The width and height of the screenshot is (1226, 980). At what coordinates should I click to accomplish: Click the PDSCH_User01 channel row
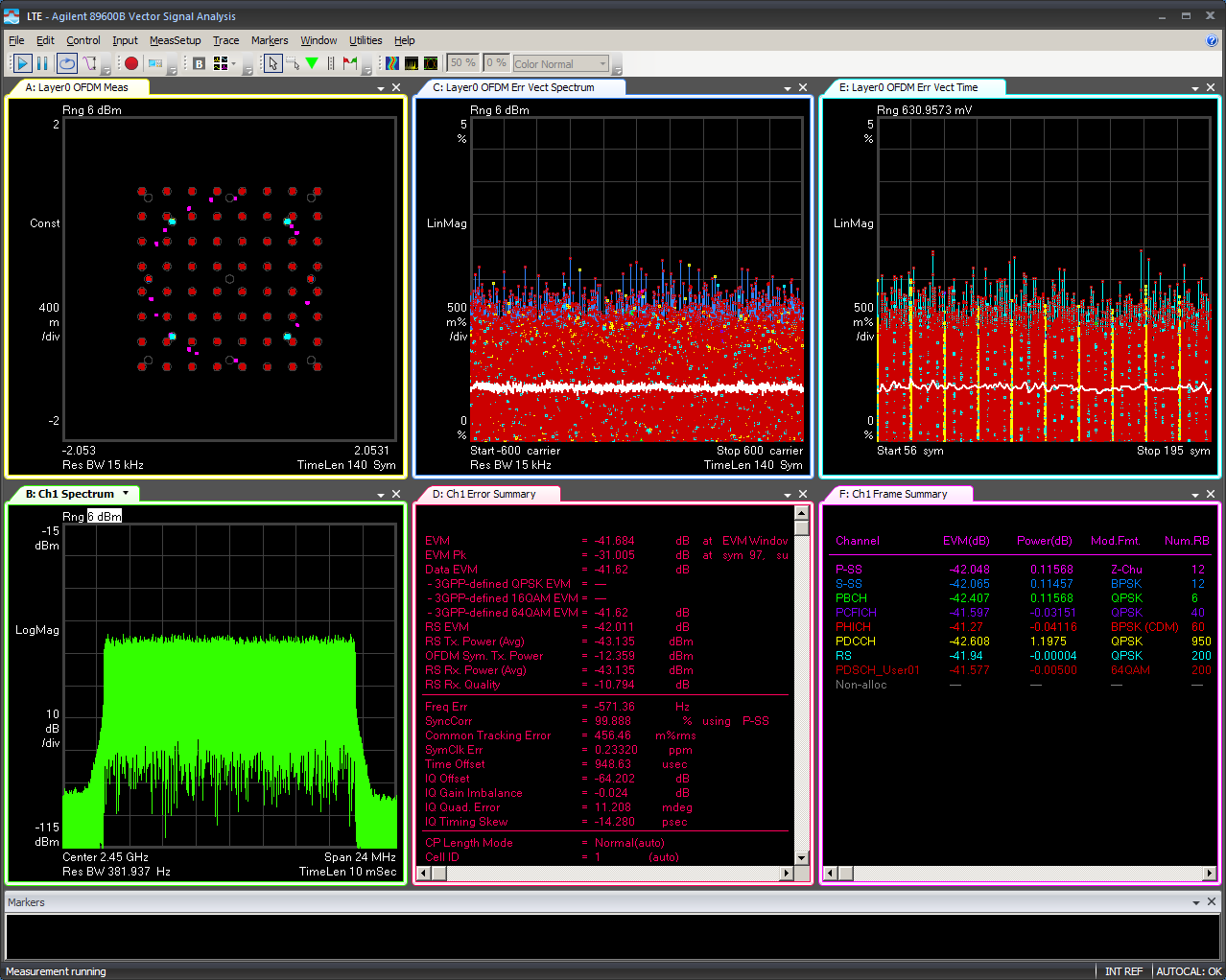pos(1023,670)
